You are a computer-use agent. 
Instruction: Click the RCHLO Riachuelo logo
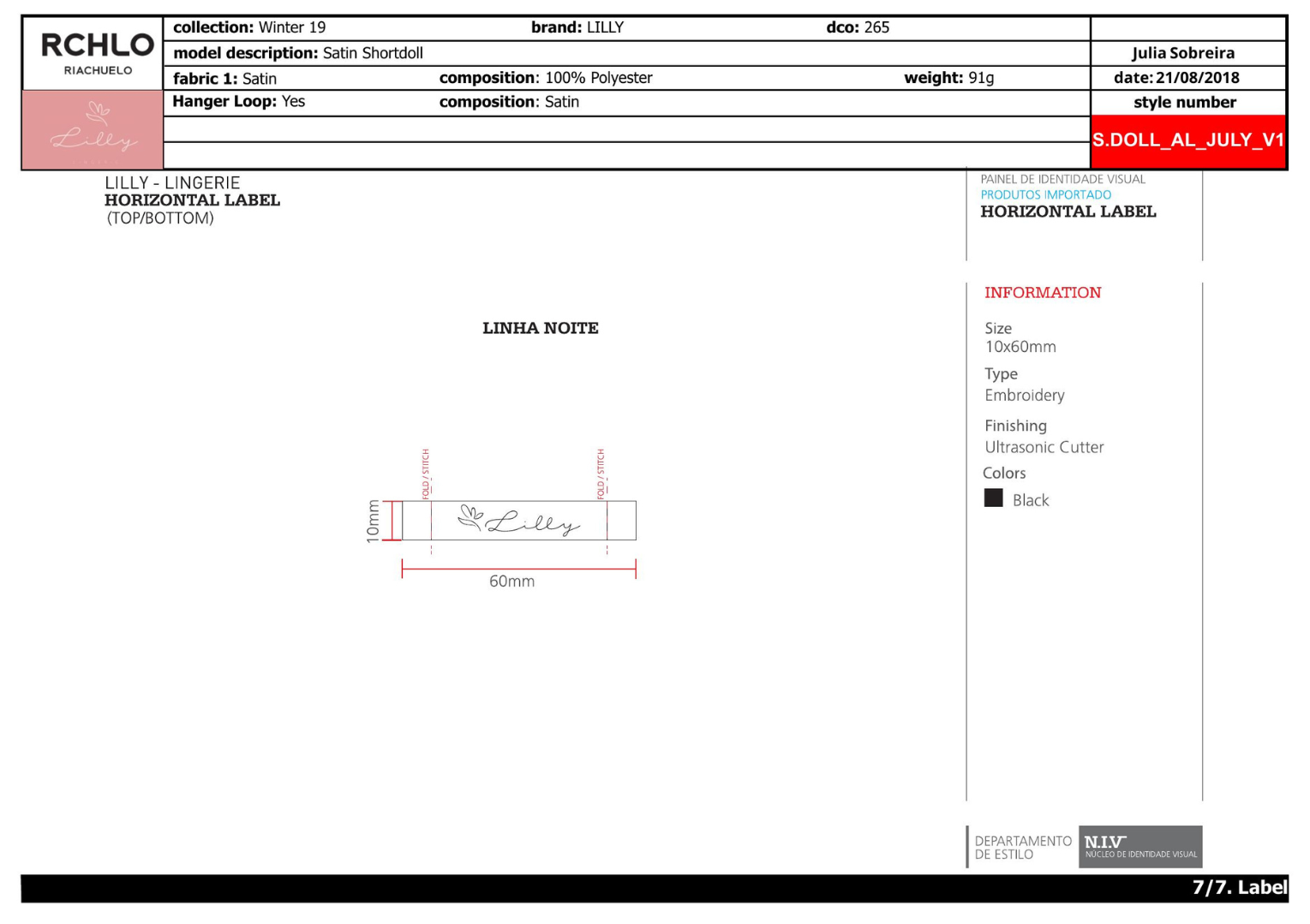97,54
